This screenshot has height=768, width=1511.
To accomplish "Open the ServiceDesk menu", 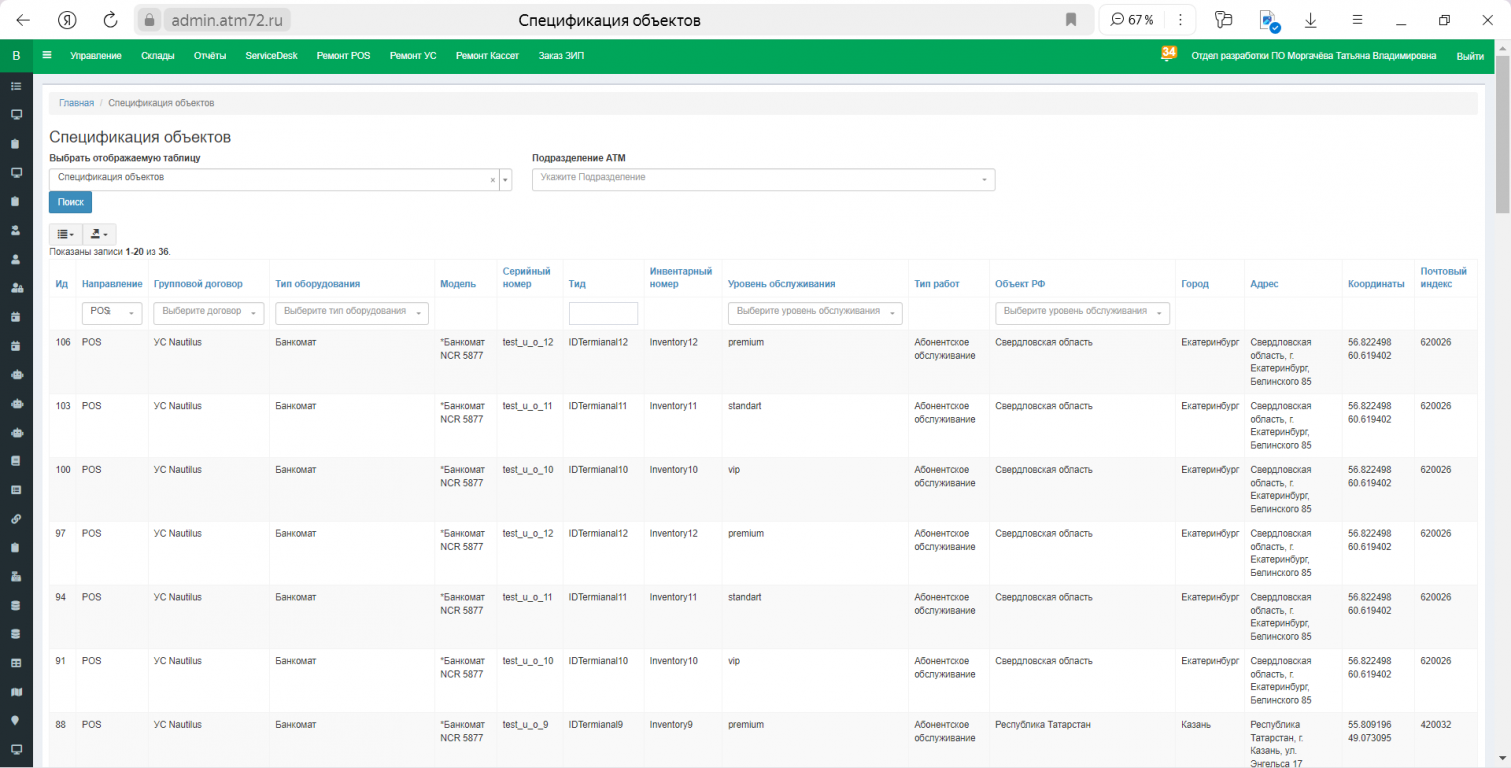I will [x=271, y=56].
